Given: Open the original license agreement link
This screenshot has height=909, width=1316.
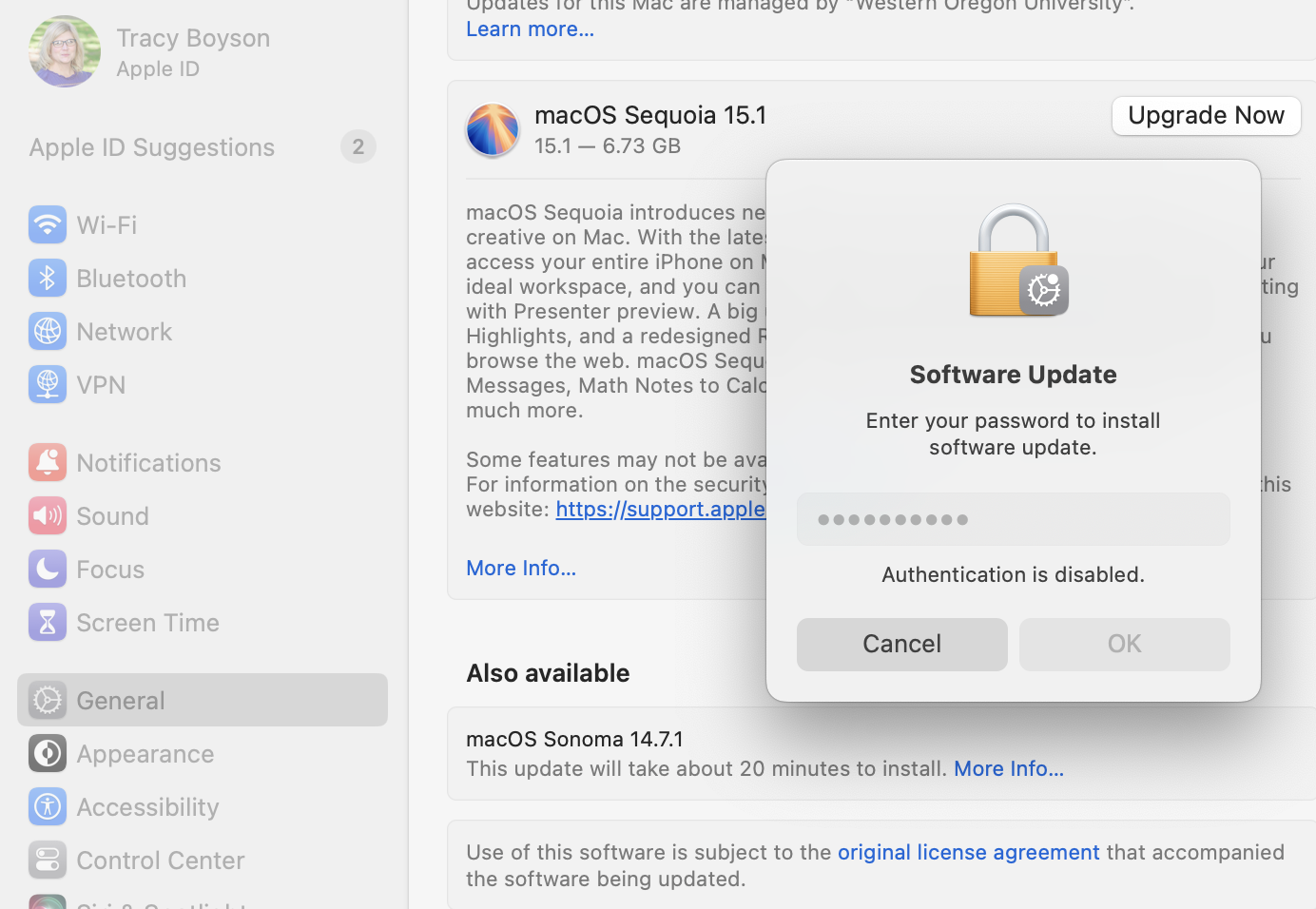Looking at the screenshot, I should 968,852.
